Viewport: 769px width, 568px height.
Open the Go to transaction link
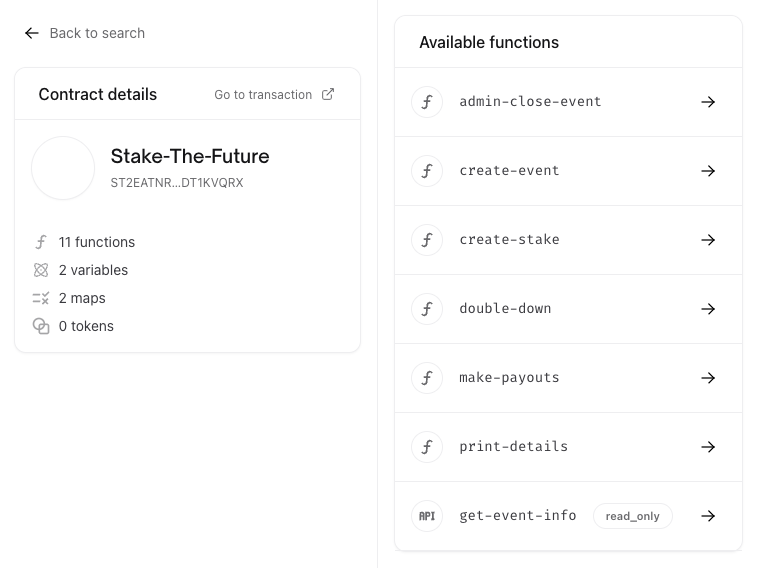263,95
